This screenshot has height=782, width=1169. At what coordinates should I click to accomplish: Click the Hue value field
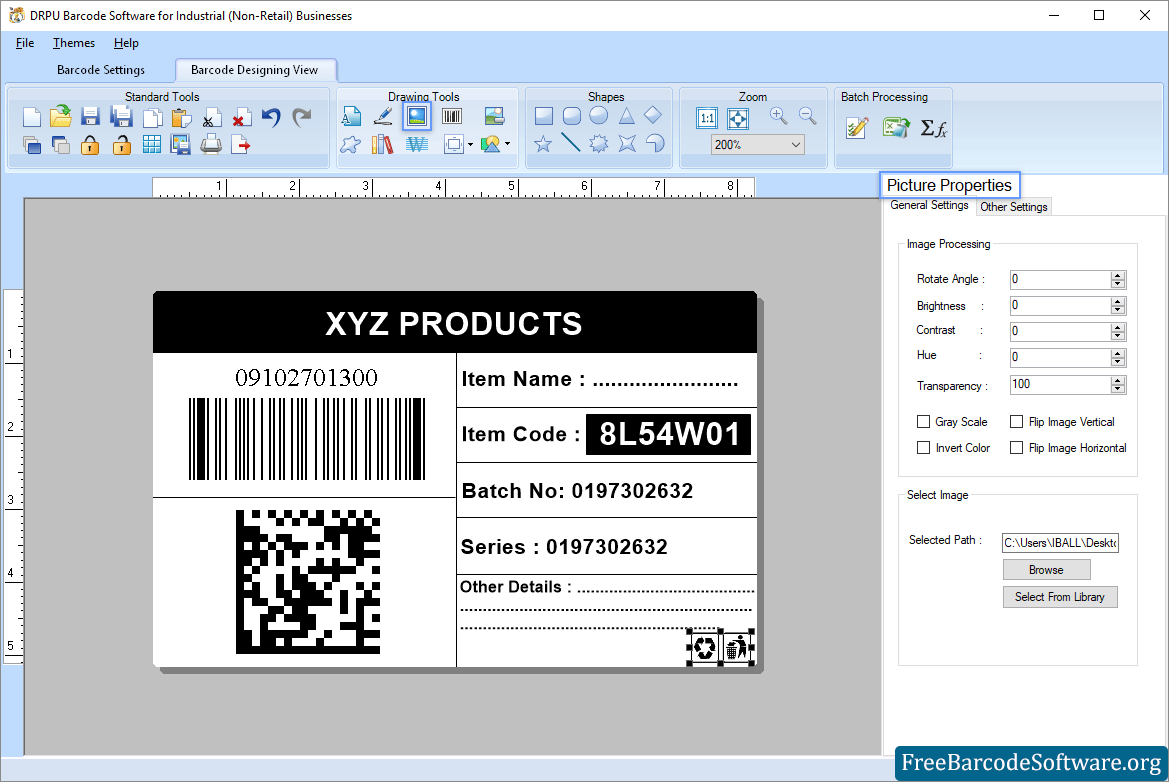point(1059,357)
